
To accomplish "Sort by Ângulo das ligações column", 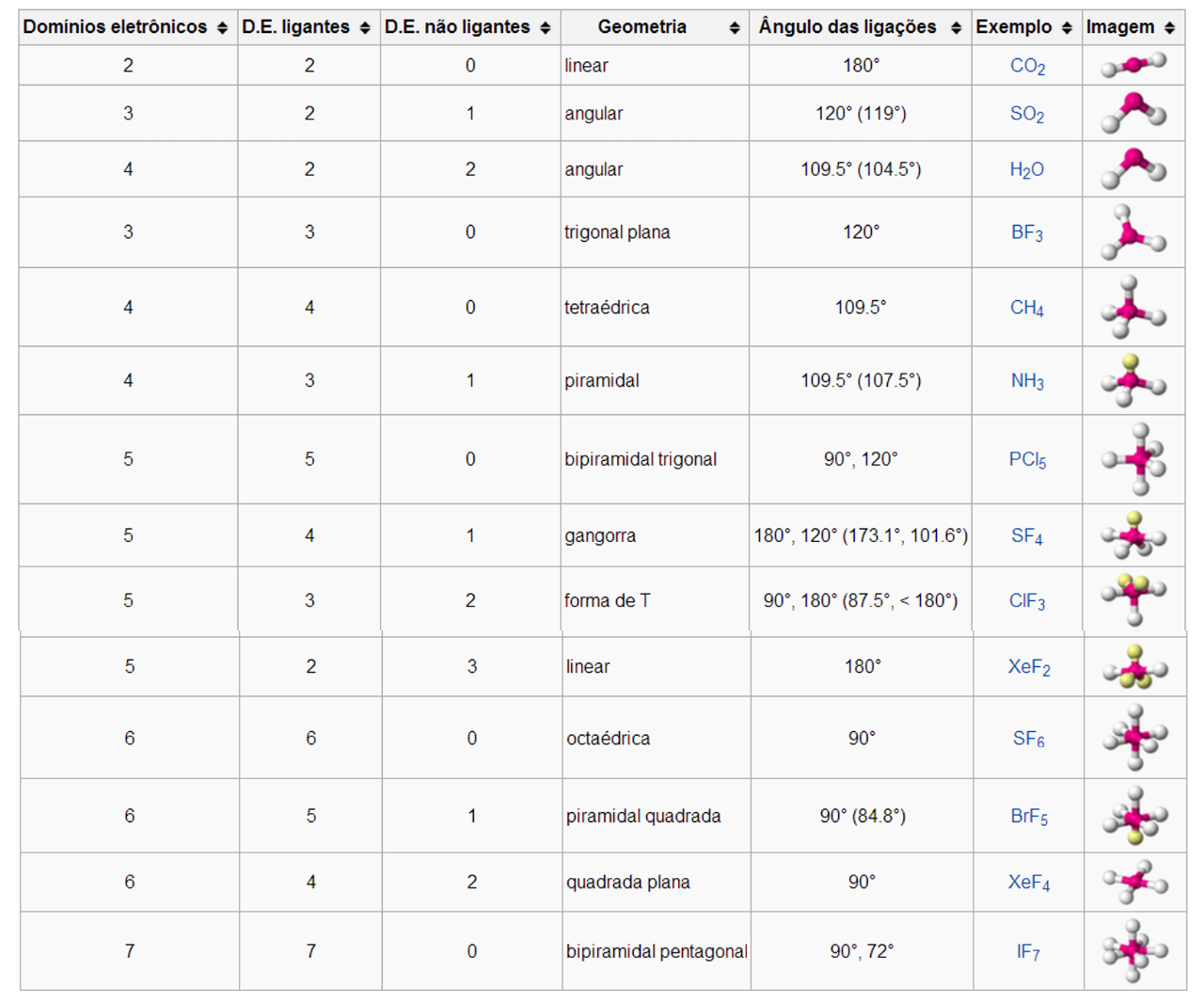I will 957,28.
